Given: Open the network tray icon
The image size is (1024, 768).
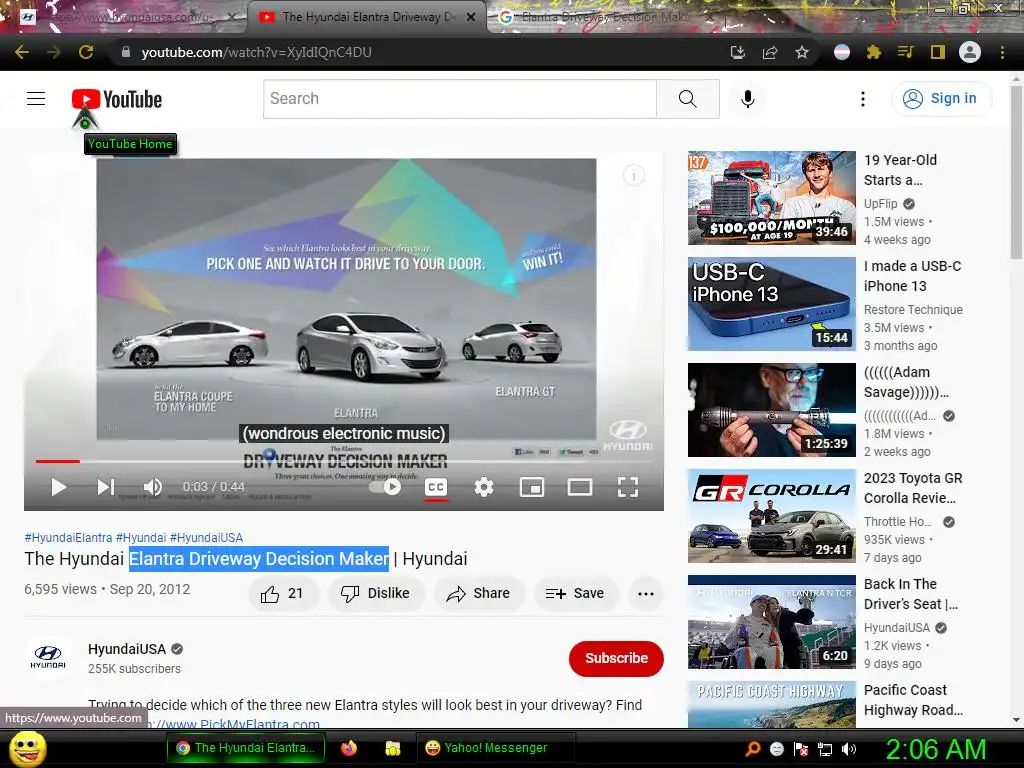Looking at the screenshot, I should [825, 749].
